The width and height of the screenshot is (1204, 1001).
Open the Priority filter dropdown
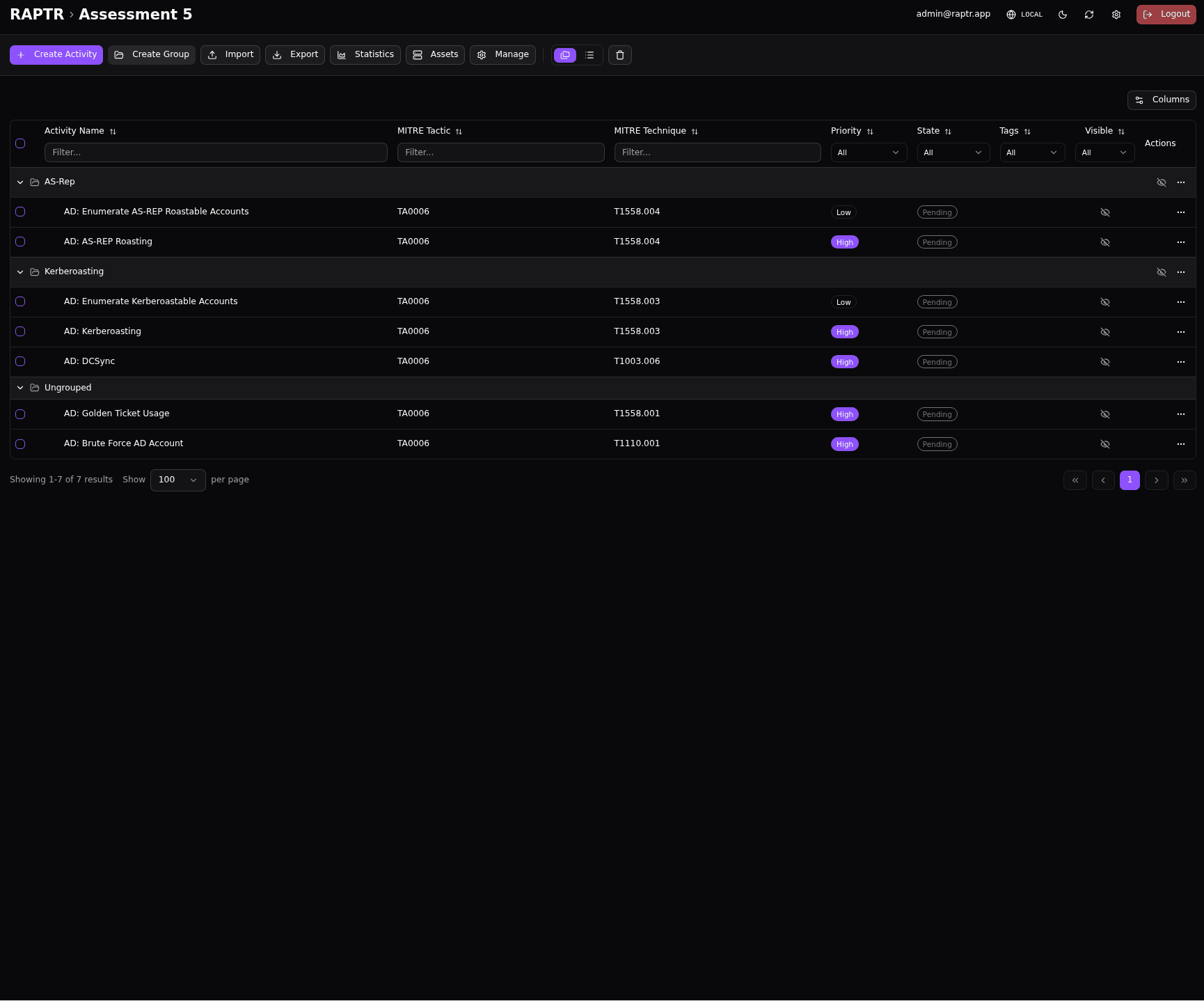868,152
